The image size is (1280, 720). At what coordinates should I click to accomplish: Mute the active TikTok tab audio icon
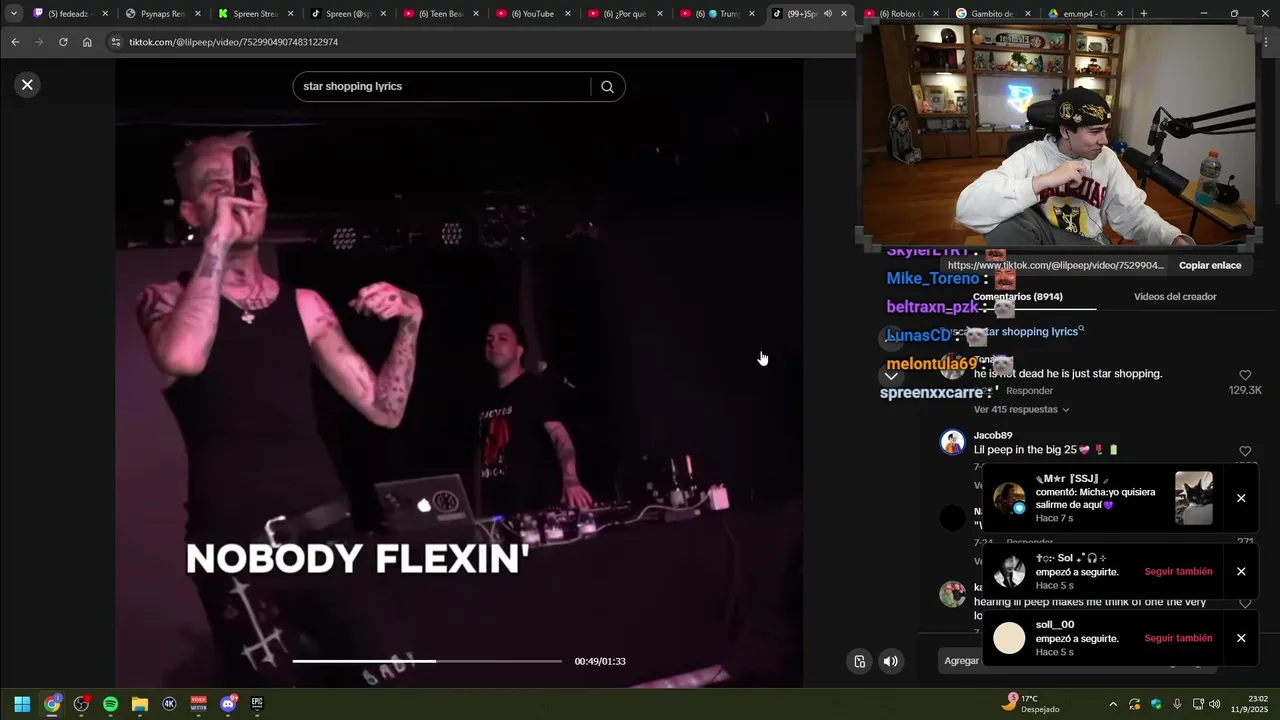[x=827, y=14]
